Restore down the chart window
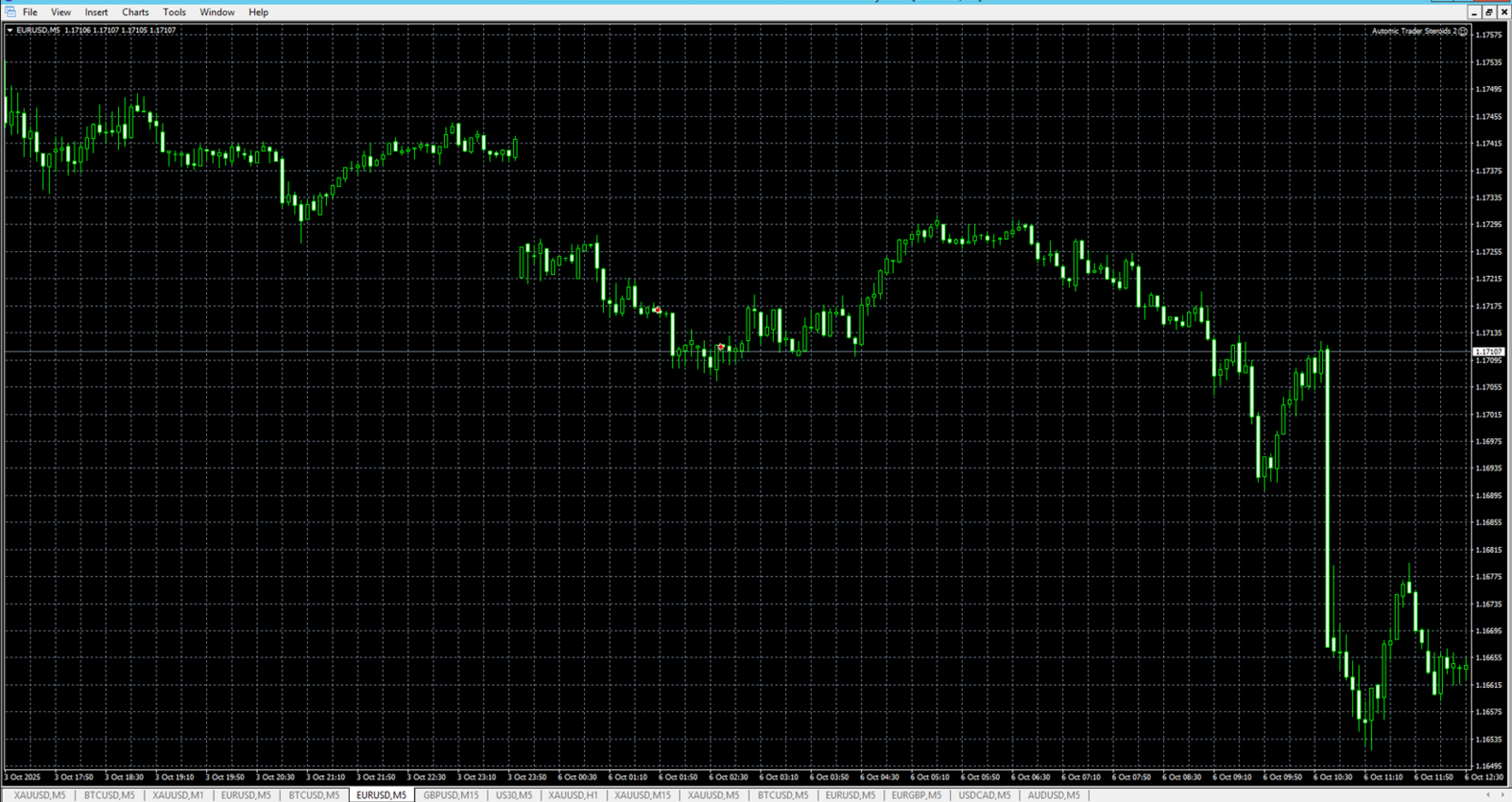The image size is (1512, 802). [x=1488, y=12]
